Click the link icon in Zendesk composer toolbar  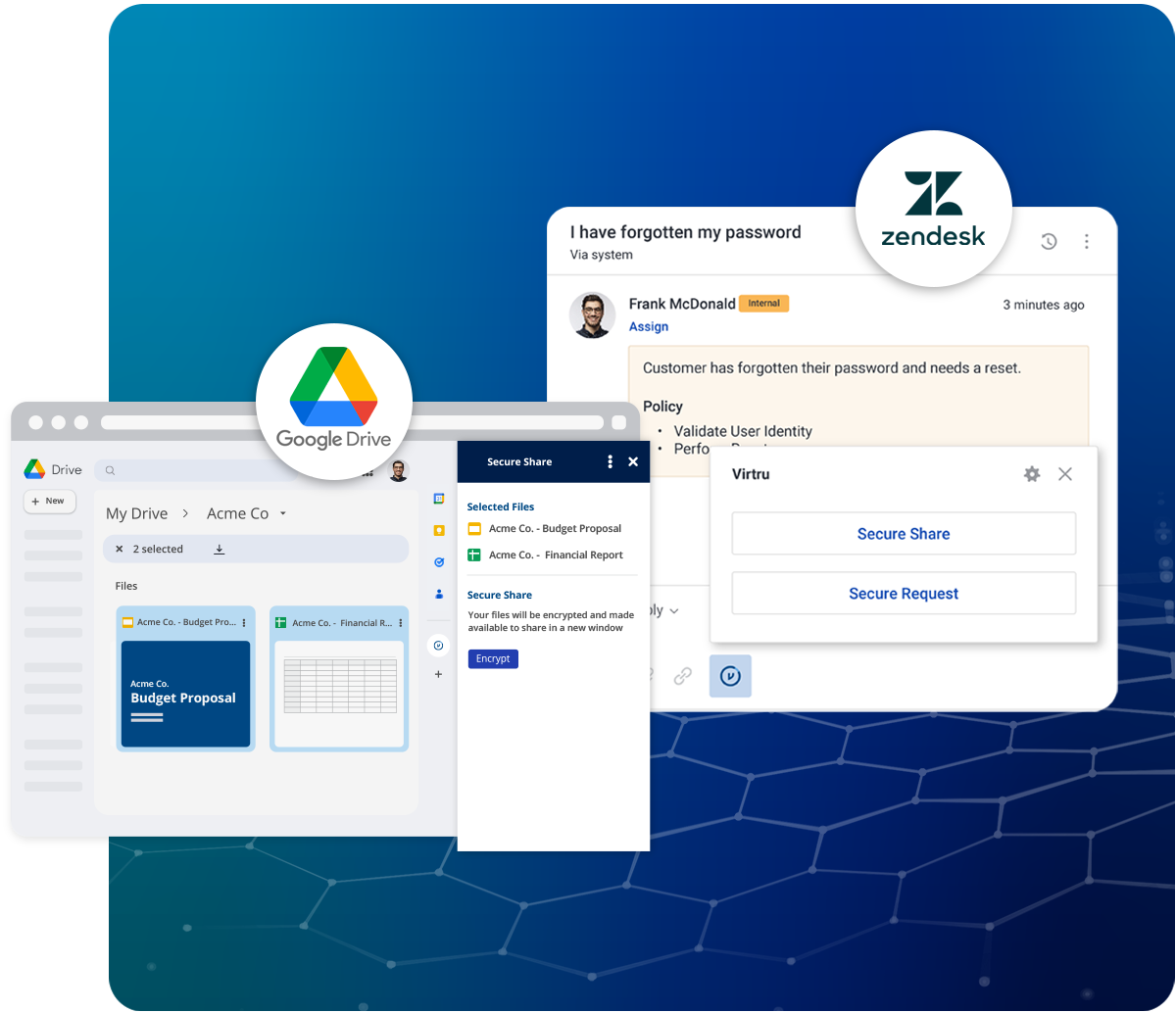pyautogui.click(x=683, y=676)
